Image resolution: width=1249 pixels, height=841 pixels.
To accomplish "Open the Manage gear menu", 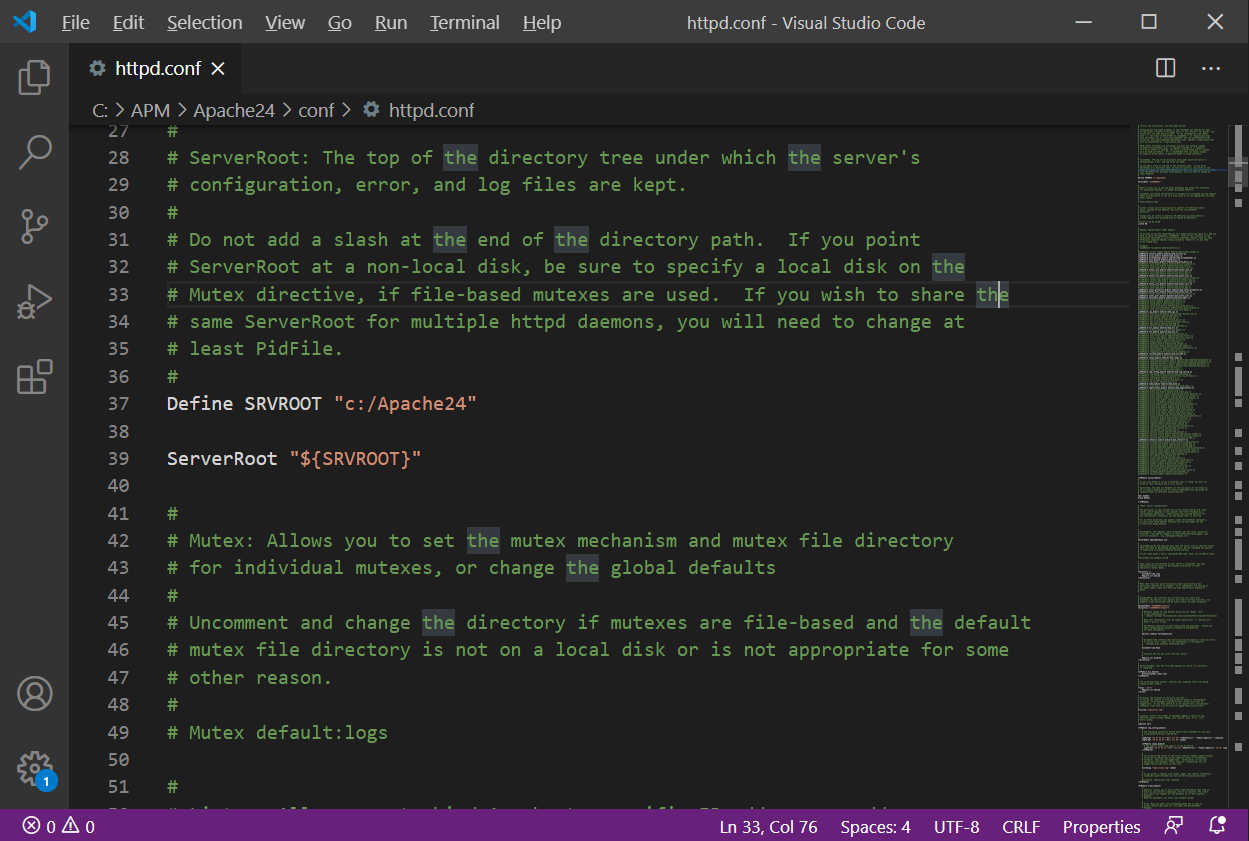I will (x=34, y=768).
